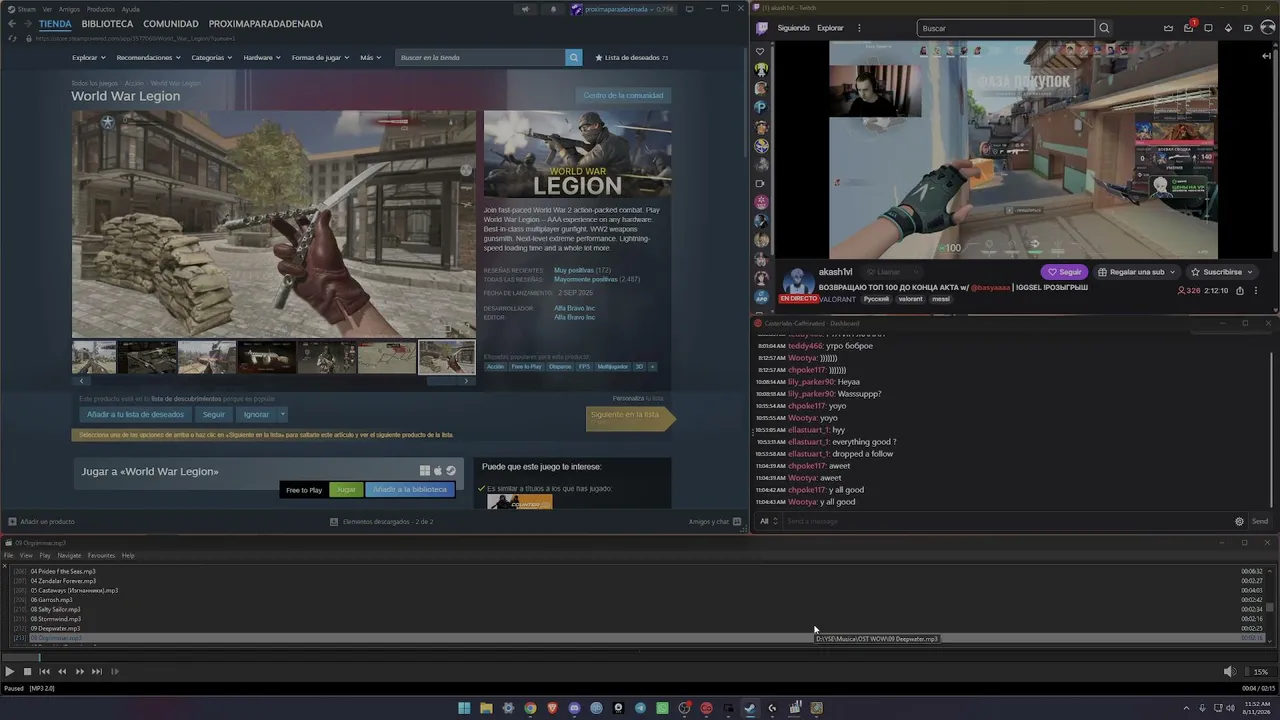Open the Navigate menu in music player
The width and height of the screenshot is (1280, 720).
pyautogui.click(x=69, y=556)
